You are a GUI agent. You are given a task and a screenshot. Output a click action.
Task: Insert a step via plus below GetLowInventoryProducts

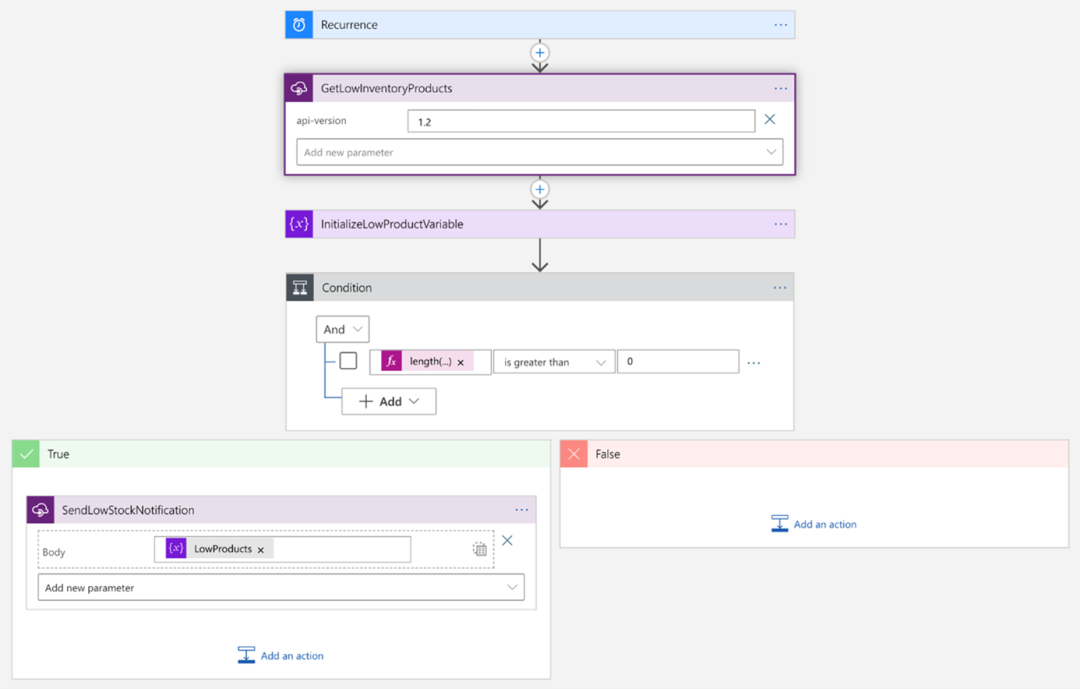(x=540, y=189)
